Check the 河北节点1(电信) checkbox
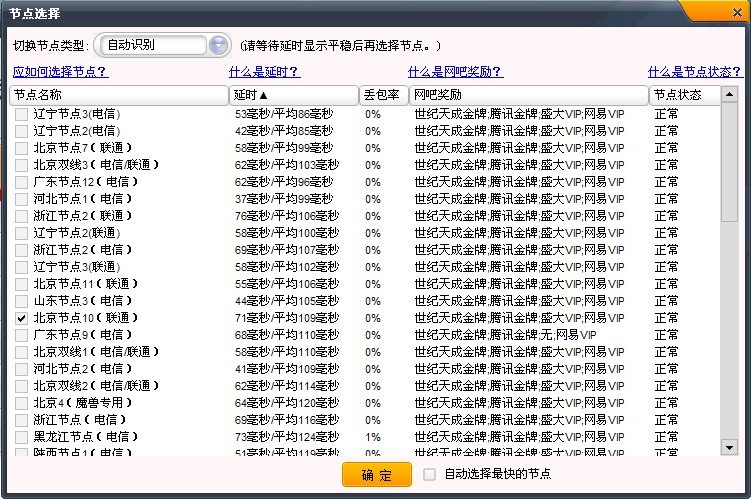This screenshot has width=751, height=500. pos(21,199)
